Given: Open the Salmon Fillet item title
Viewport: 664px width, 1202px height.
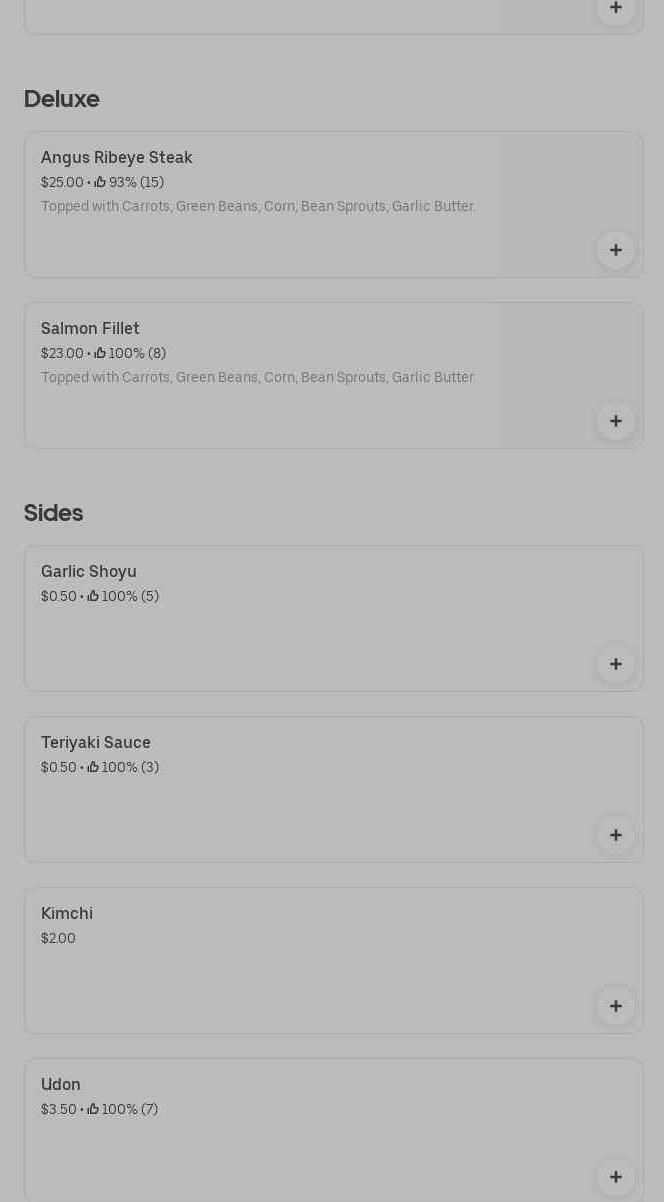Looking at the screenshot, I should point(90,329).
